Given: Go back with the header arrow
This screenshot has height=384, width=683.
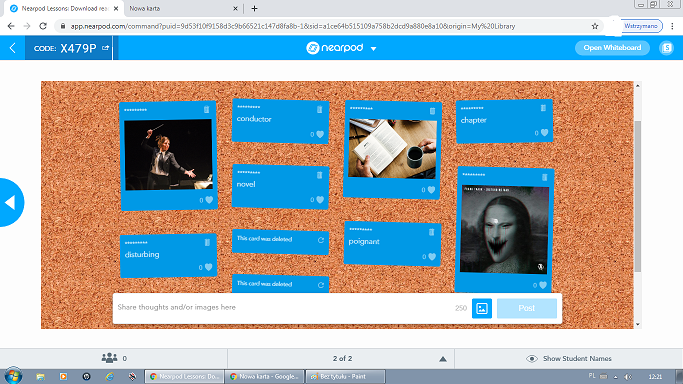Looking at the screenshot, I should (13, 48).
